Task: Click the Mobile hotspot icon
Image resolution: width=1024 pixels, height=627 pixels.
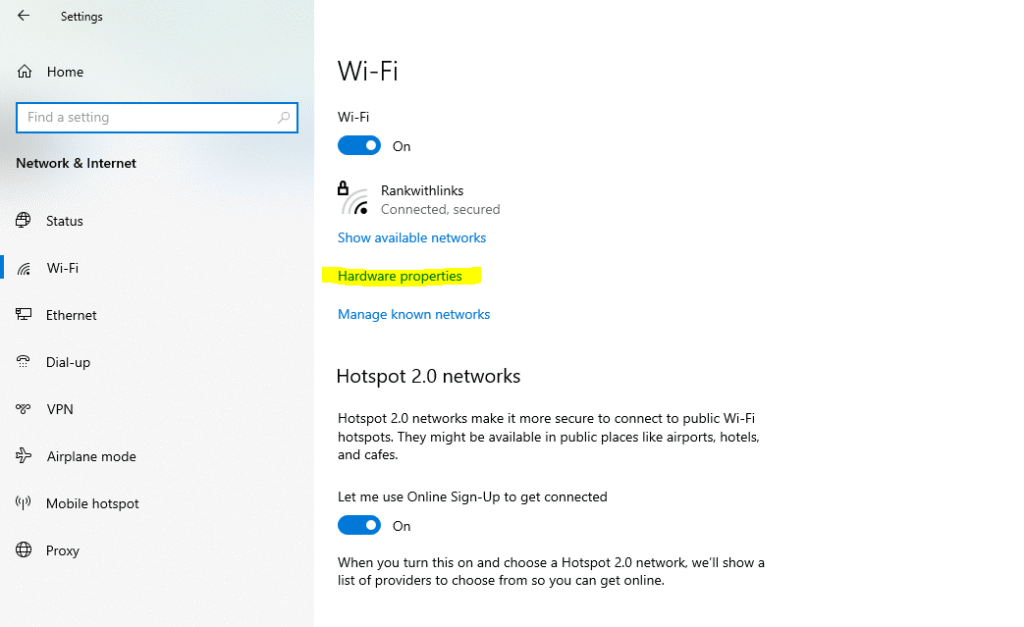Action: (x=24, y=503)
